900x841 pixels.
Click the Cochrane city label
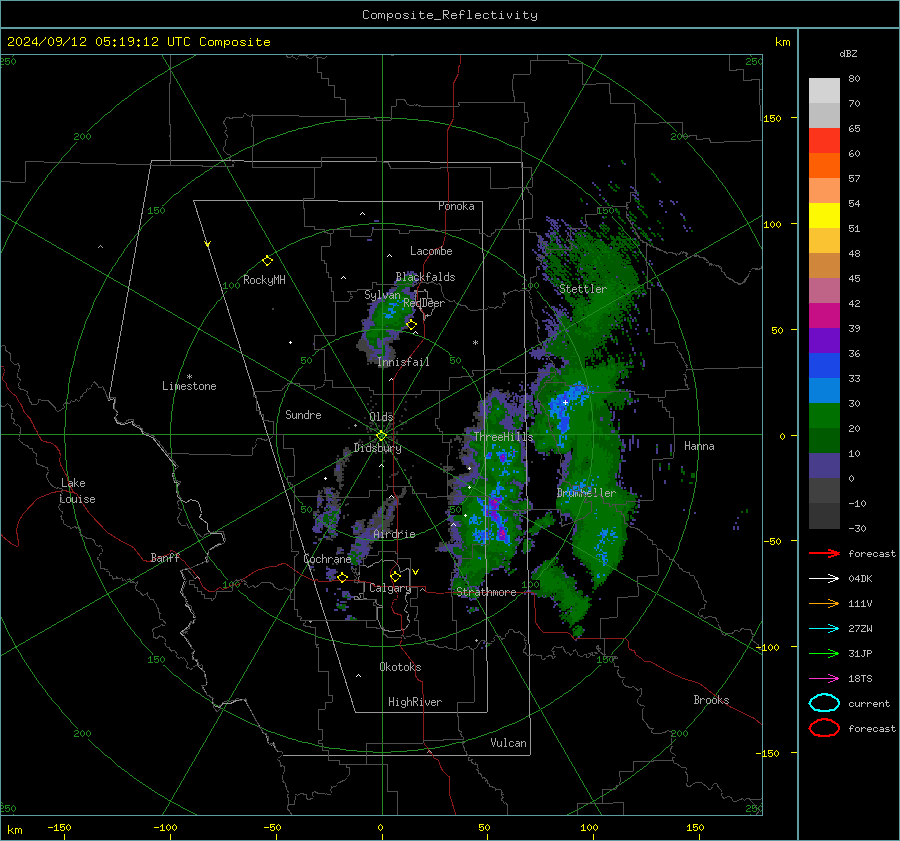click(327, 559)
